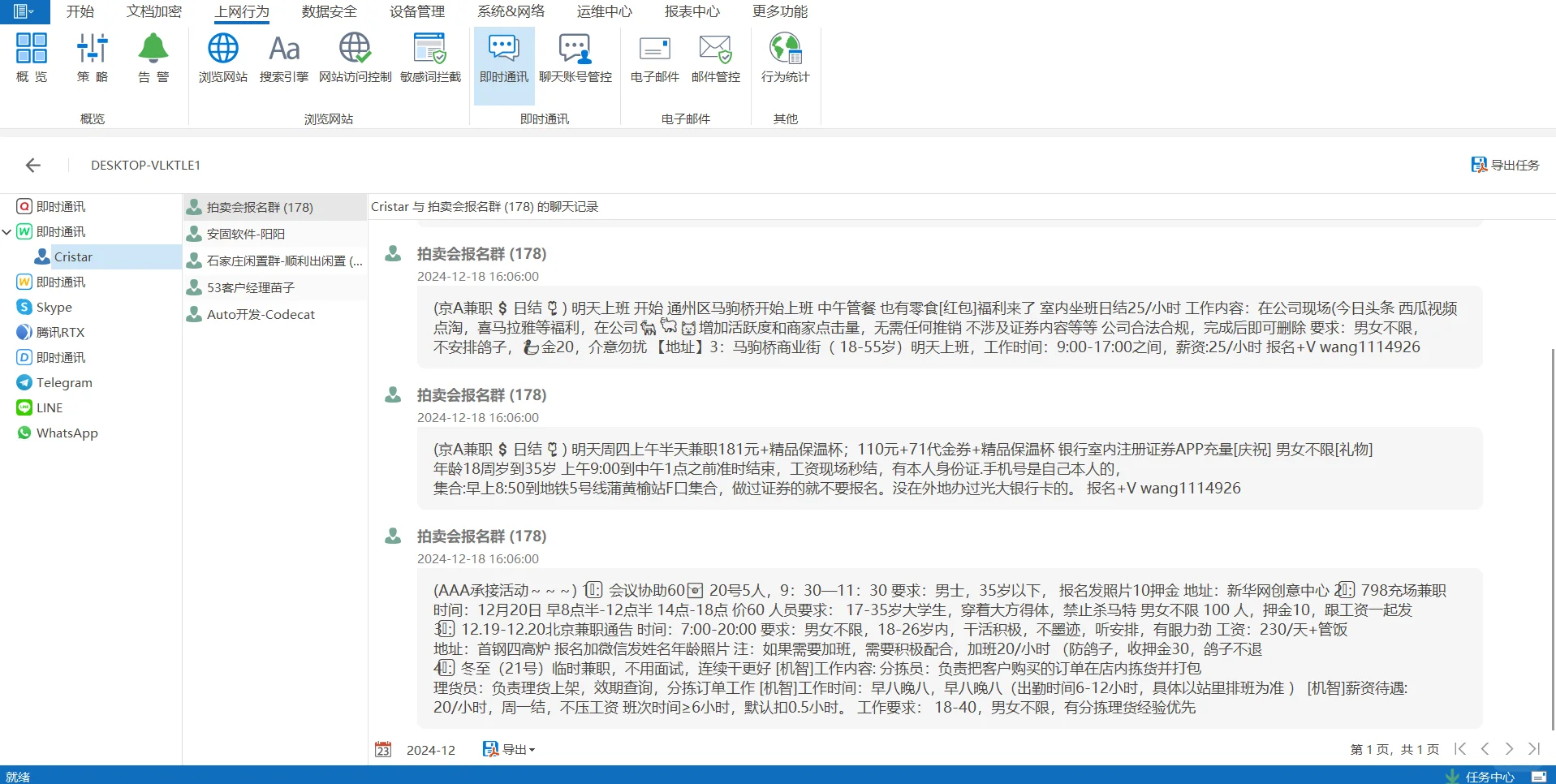Select the 搜索引擎 icon
Screen dimensions: 1556x784
point(283,57)
